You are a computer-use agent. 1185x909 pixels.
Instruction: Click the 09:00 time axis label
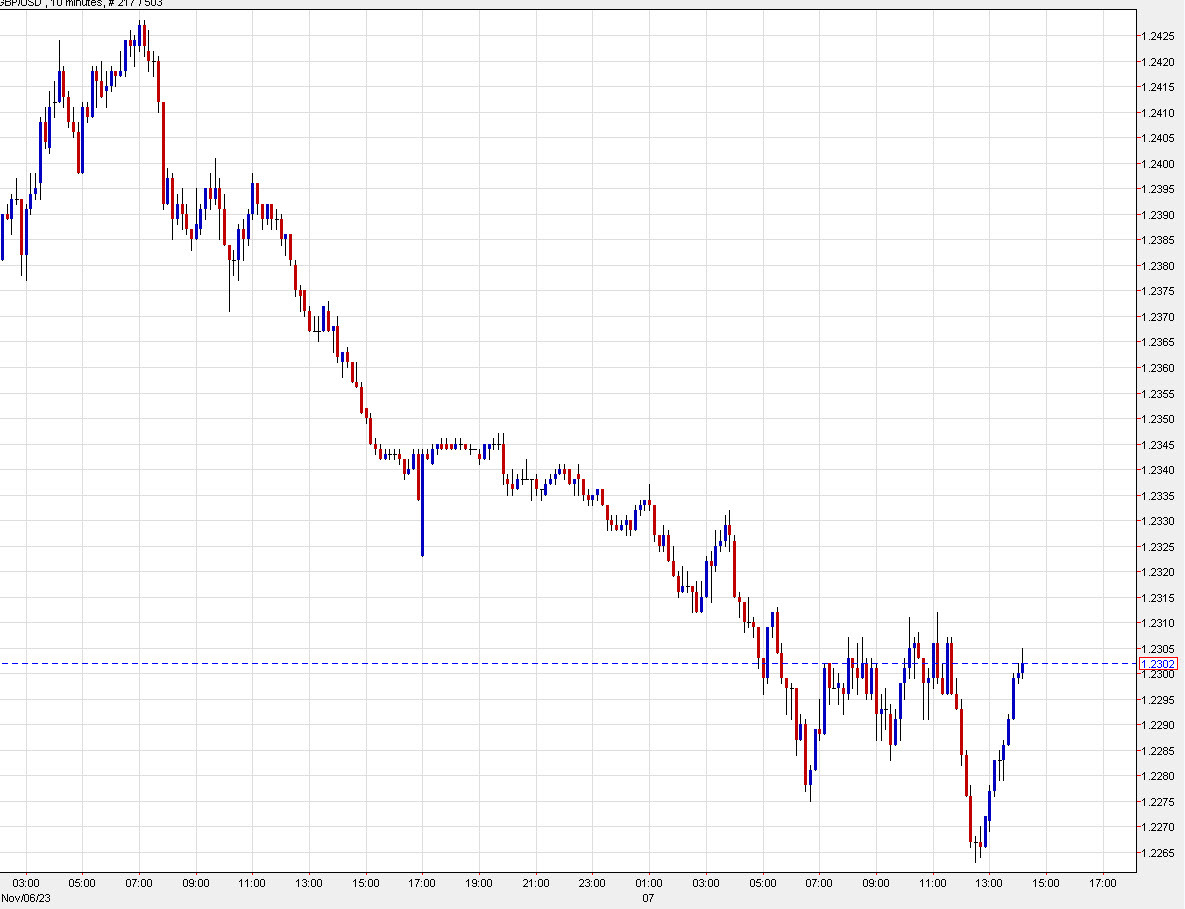[196, 883]
